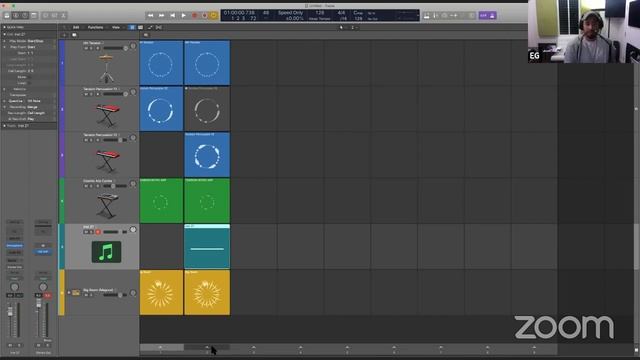Open the Editors scissors icon
The width and height of the screenshot is (640, 360).
coord(63,16)
